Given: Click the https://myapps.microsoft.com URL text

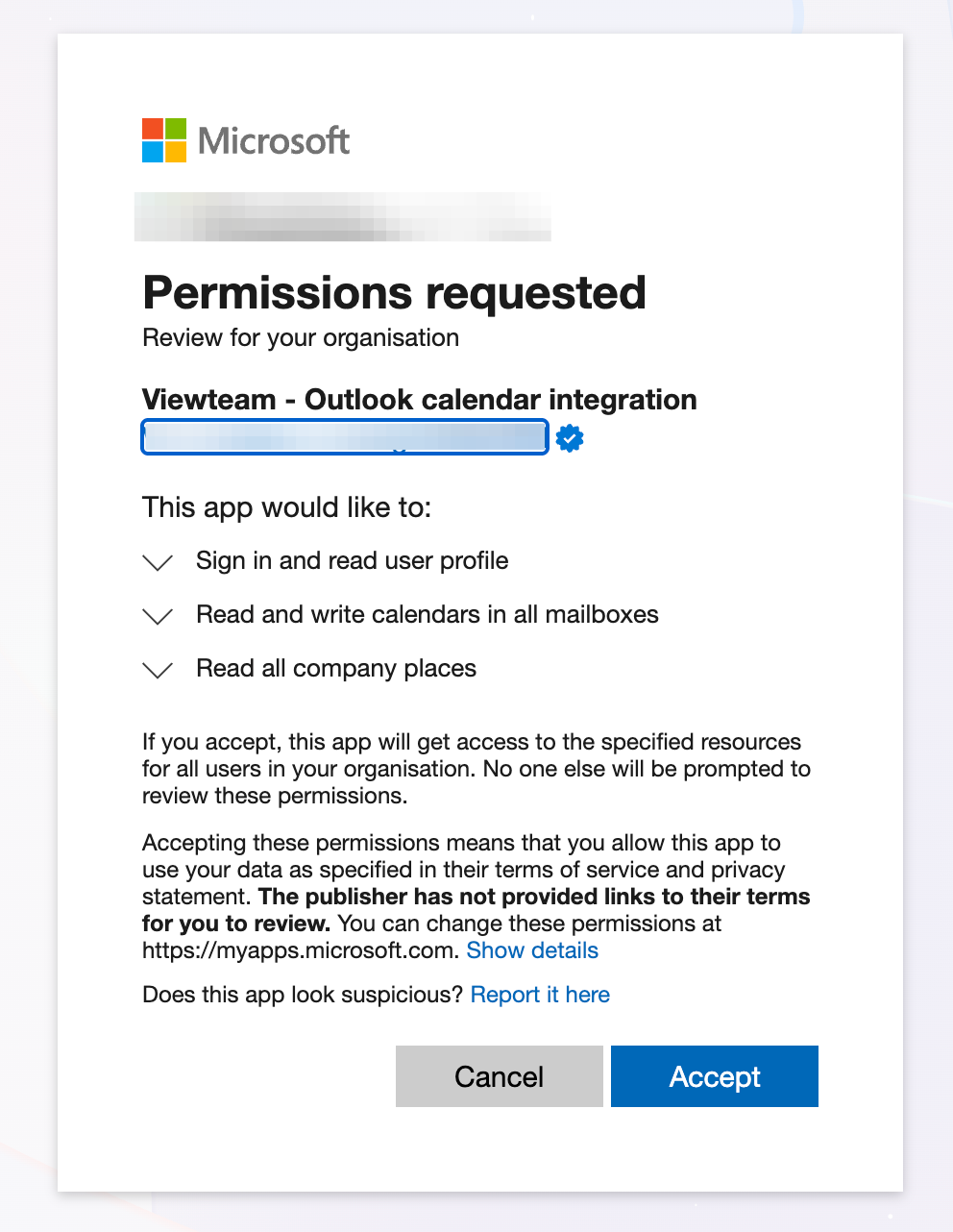Looking at the screenshot, I should (x=299, y=950).
